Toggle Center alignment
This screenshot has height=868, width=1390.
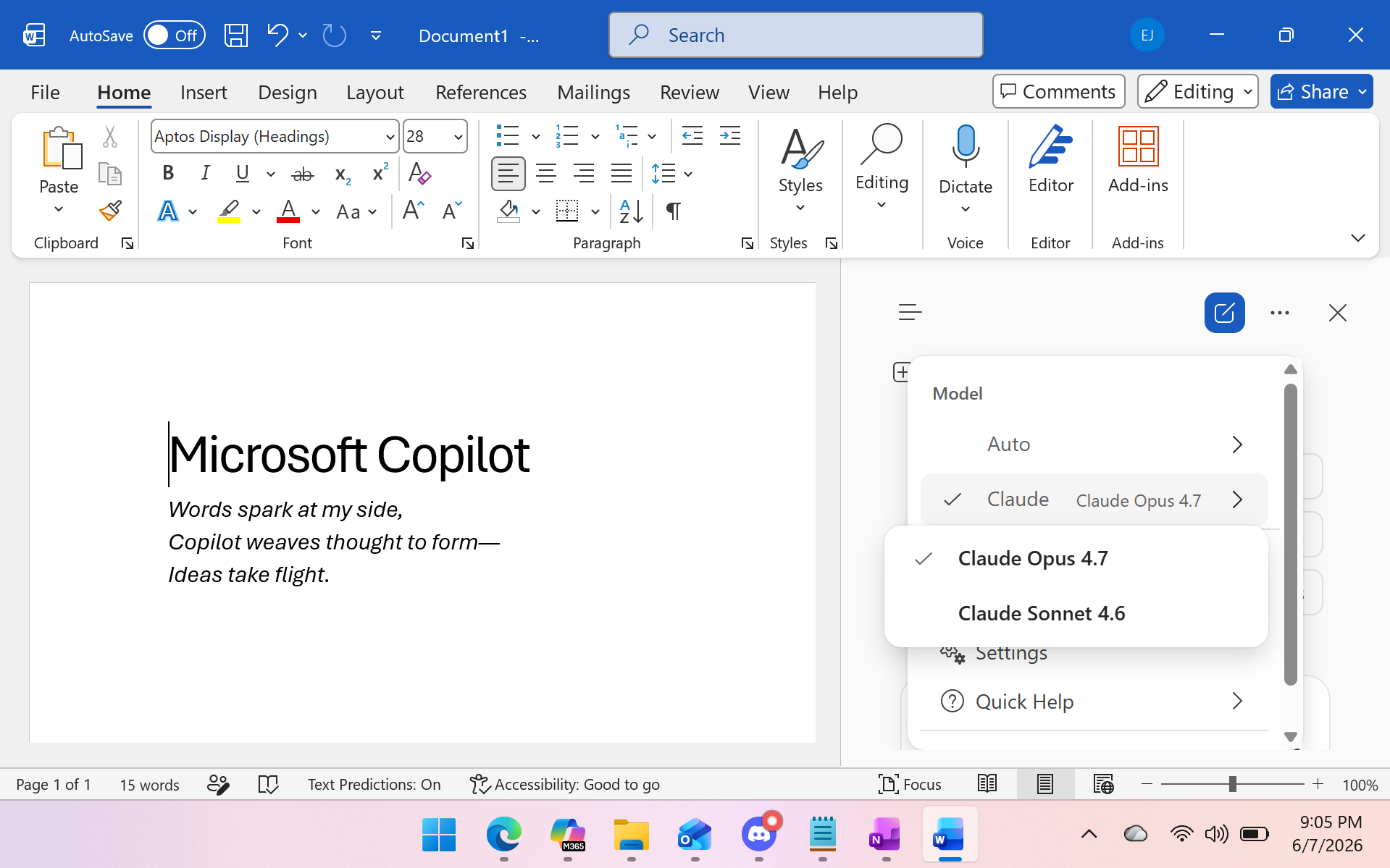click(x=546, y=174)
